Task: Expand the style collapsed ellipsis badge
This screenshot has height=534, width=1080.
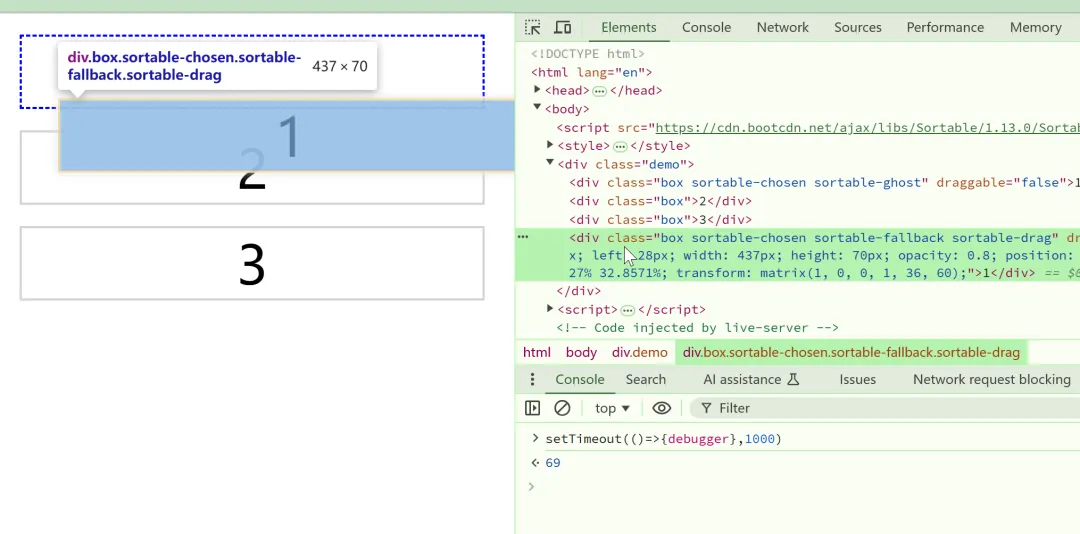Action: tap(620, 146)
